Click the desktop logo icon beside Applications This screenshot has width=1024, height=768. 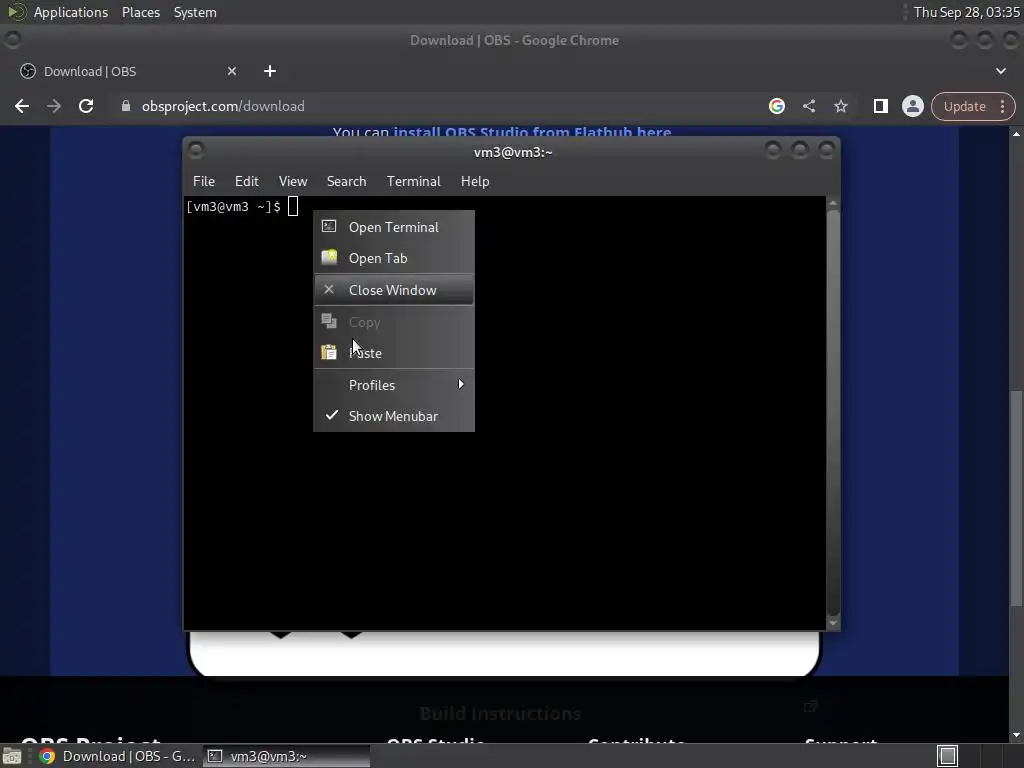tap(16, 12)
